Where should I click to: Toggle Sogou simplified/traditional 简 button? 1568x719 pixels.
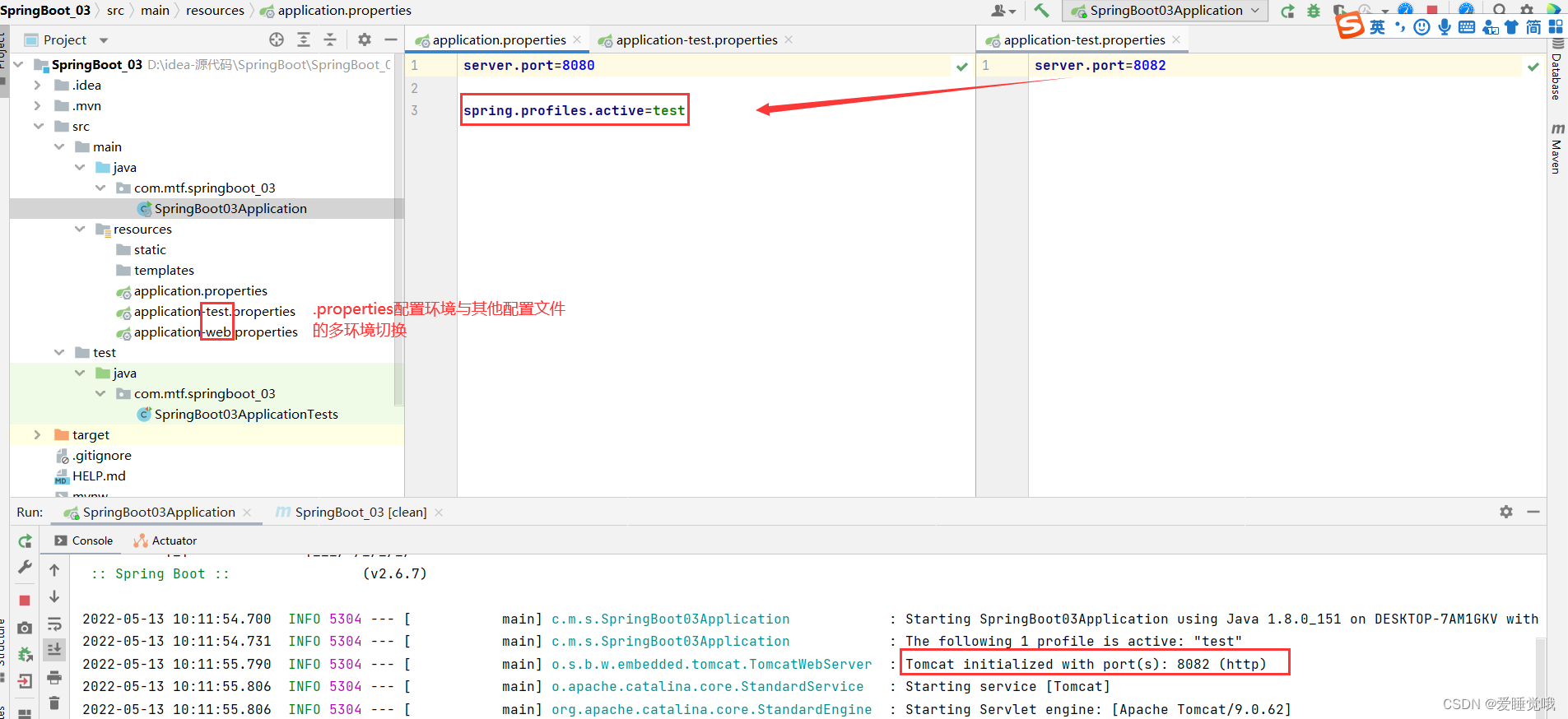pos(1533,27)
